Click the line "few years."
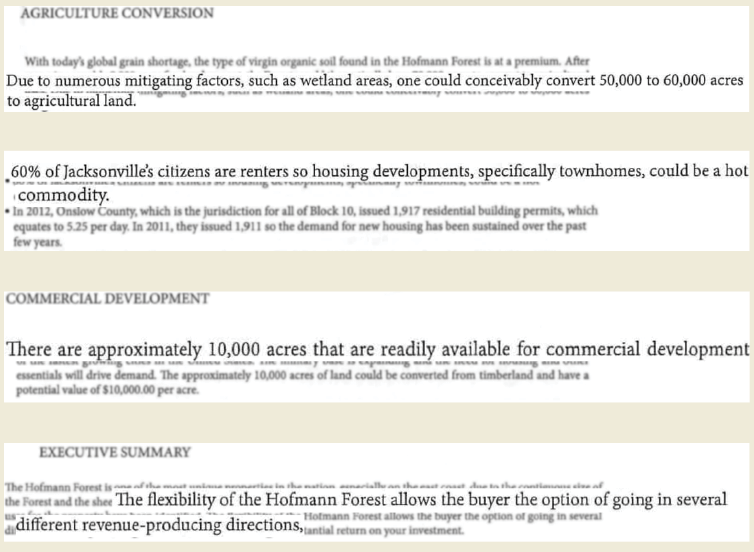This screenshot has width=754, height=552. [38, 242]
